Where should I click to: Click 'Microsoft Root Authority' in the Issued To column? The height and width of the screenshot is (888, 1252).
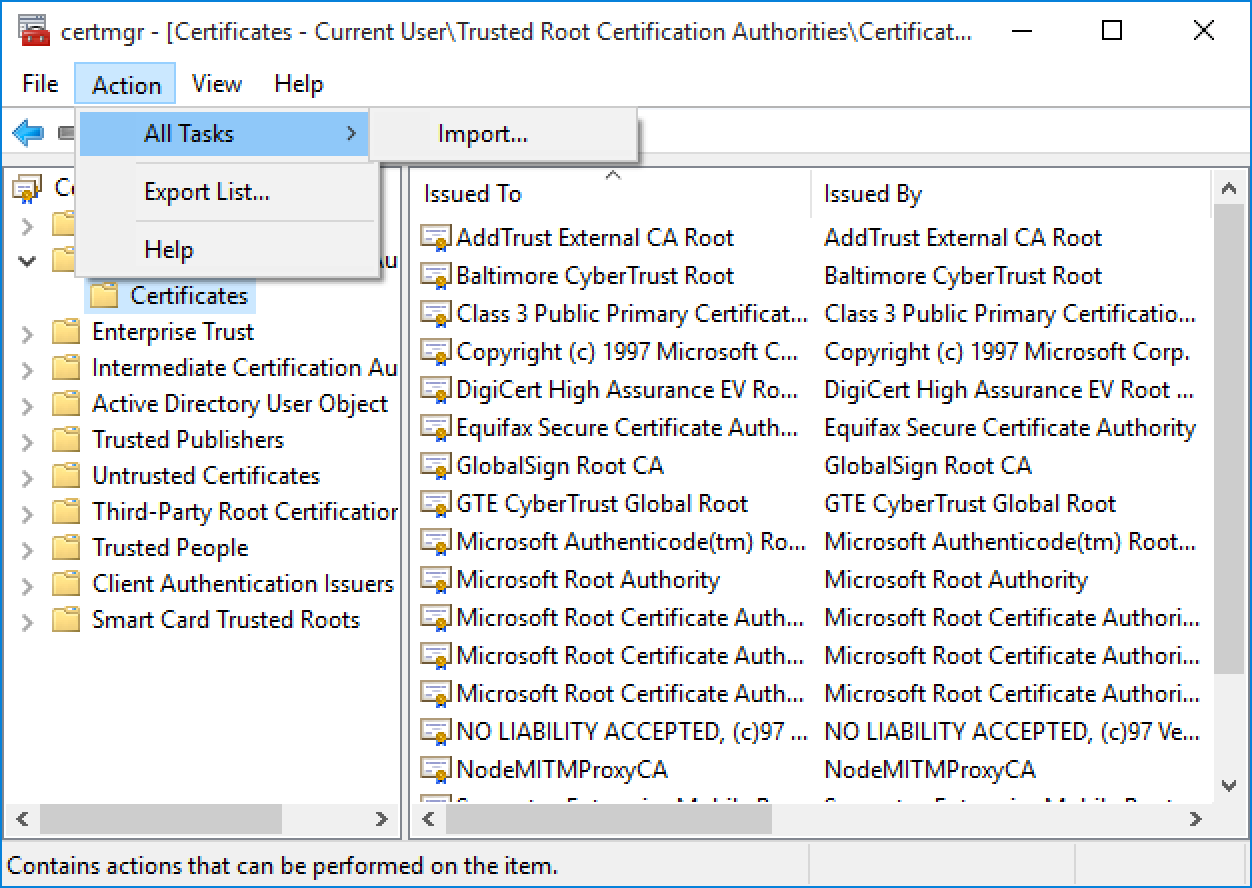588,580
